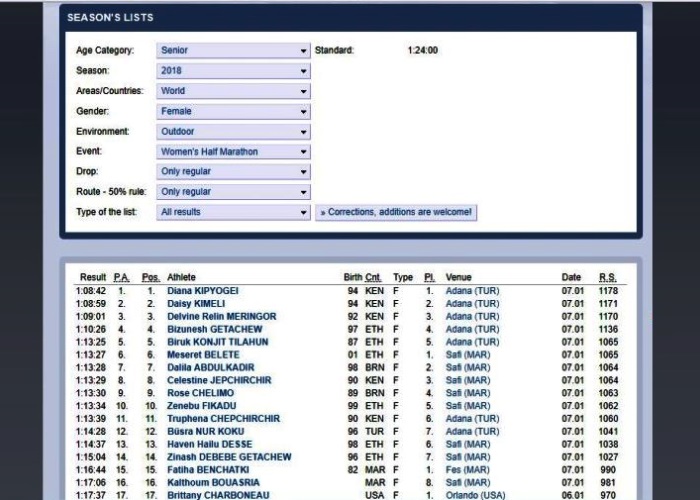Open the Route - 50% rule dropdown
The width and height of the screenshot is (700, 500).
(x=233, y=192)
